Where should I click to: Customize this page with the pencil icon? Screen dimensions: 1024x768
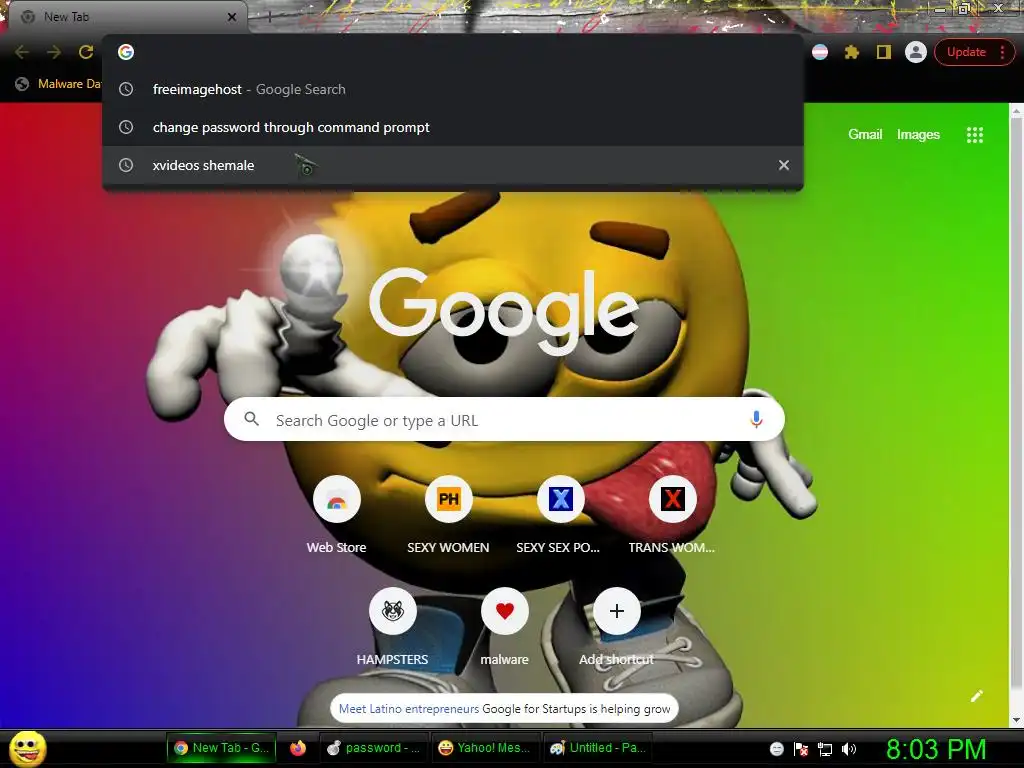point(976,696)
